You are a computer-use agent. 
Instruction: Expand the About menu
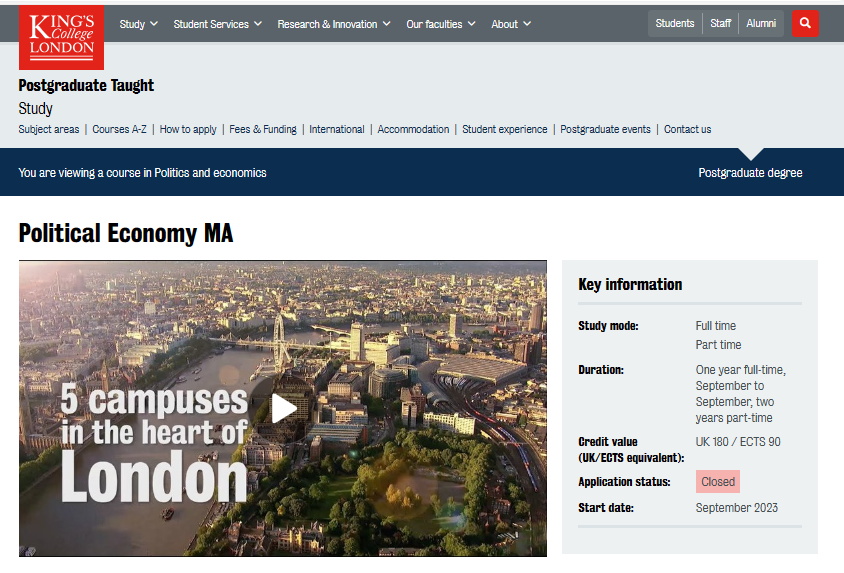pos(511,24)
